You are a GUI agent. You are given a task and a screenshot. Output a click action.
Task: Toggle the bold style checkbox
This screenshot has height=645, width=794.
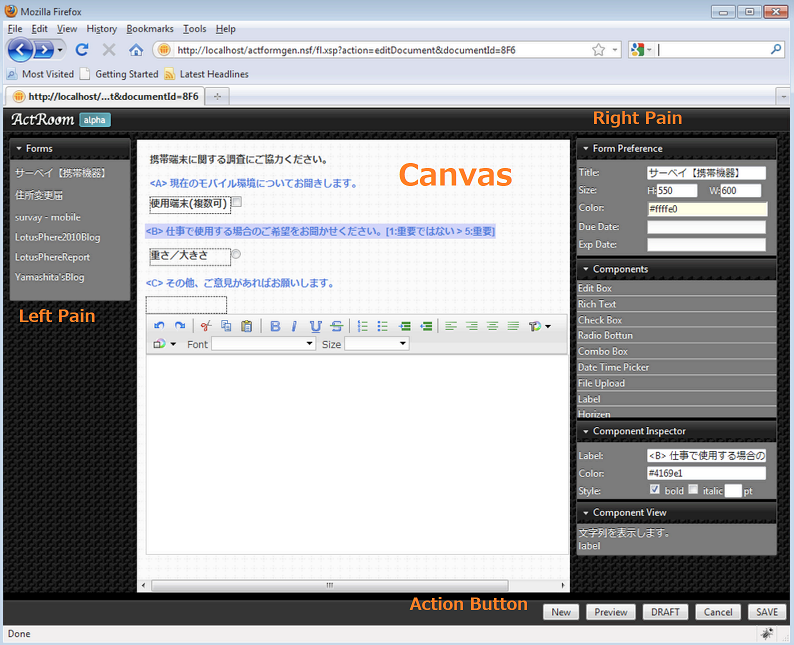click(x=655, y=489)
